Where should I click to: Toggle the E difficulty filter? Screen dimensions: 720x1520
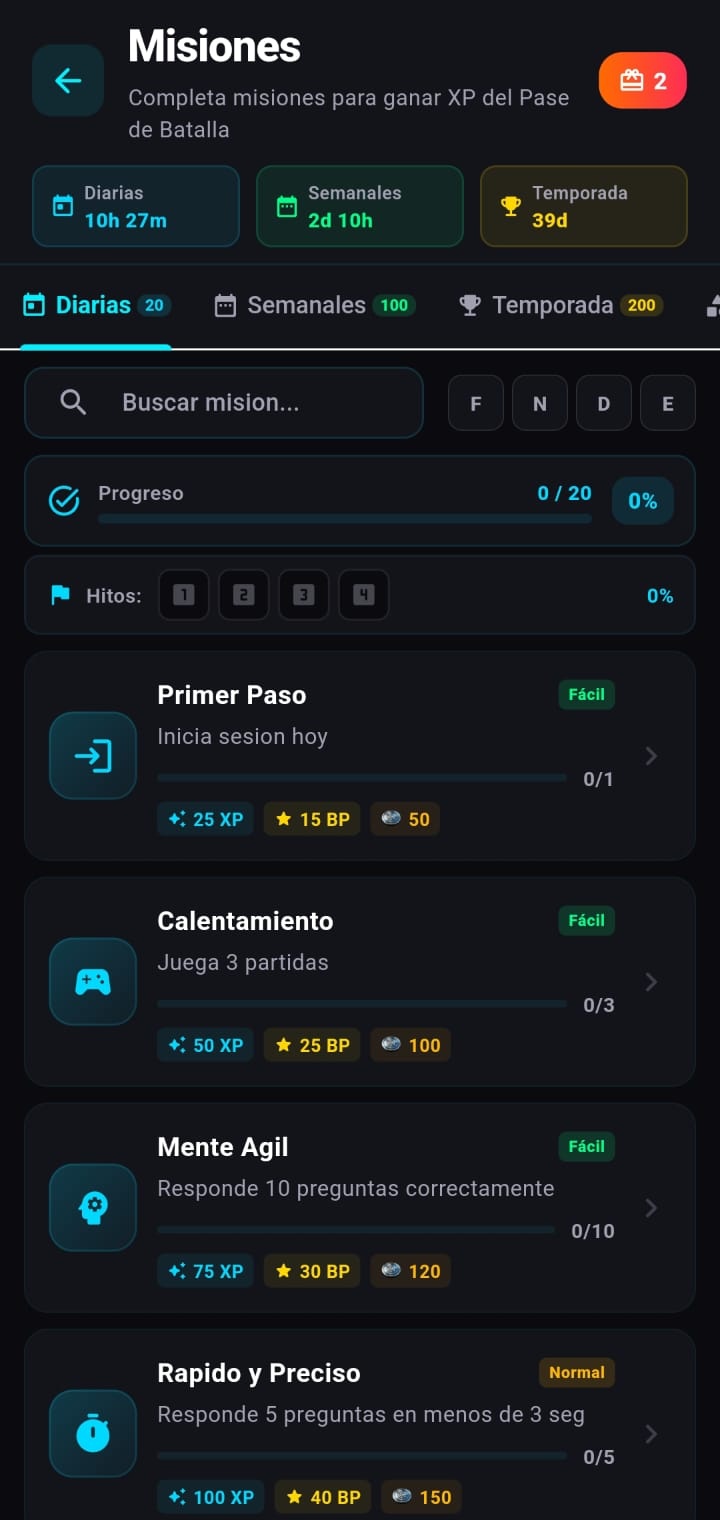(668, 403)
